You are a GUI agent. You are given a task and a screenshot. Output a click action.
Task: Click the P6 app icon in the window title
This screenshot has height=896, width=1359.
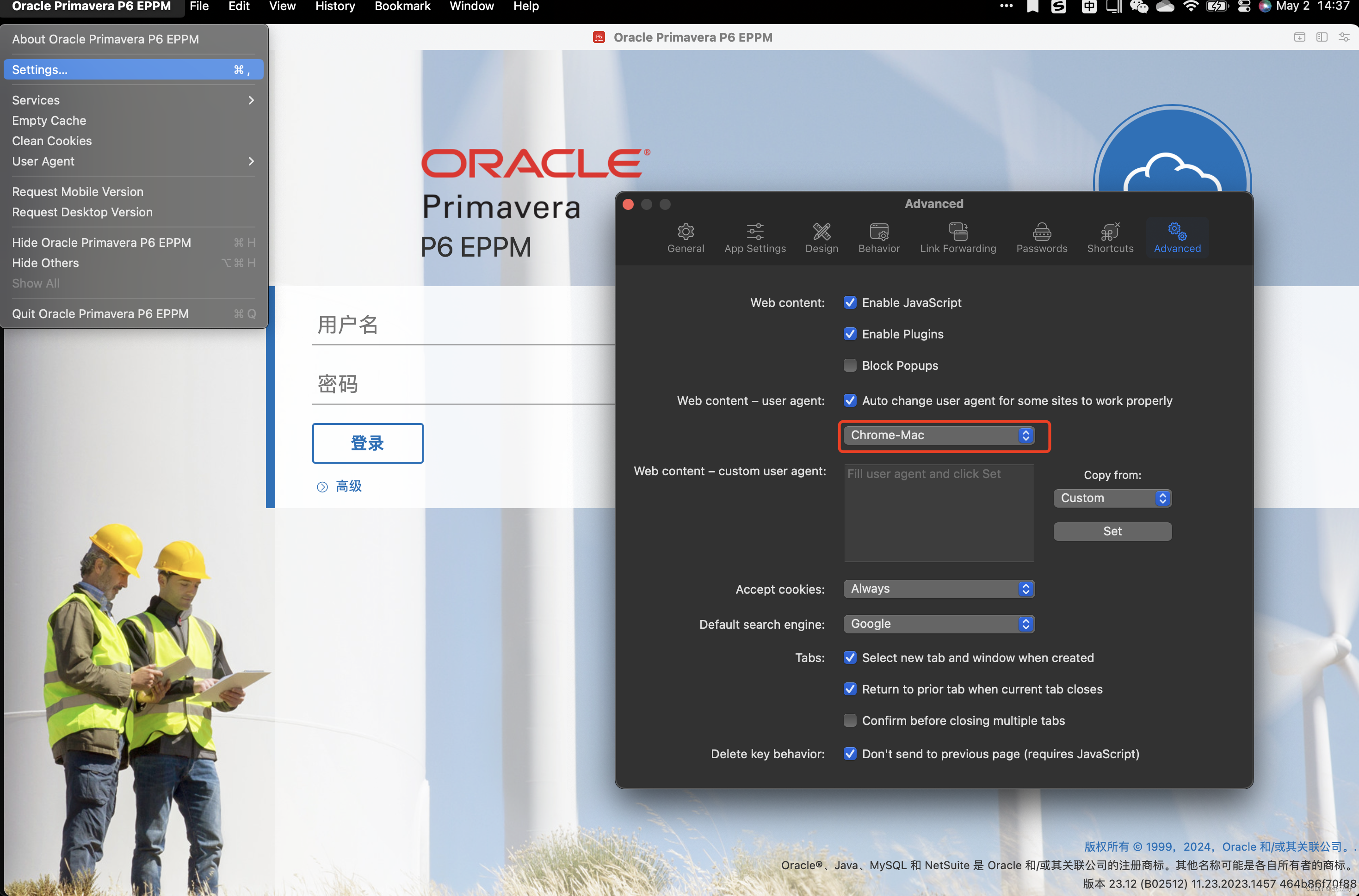599,37
